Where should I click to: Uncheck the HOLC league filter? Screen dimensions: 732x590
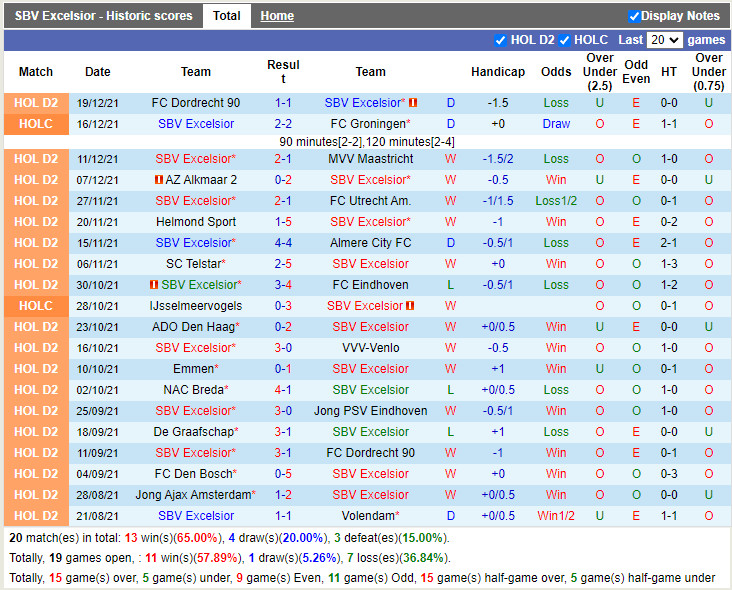pos(564,40)
